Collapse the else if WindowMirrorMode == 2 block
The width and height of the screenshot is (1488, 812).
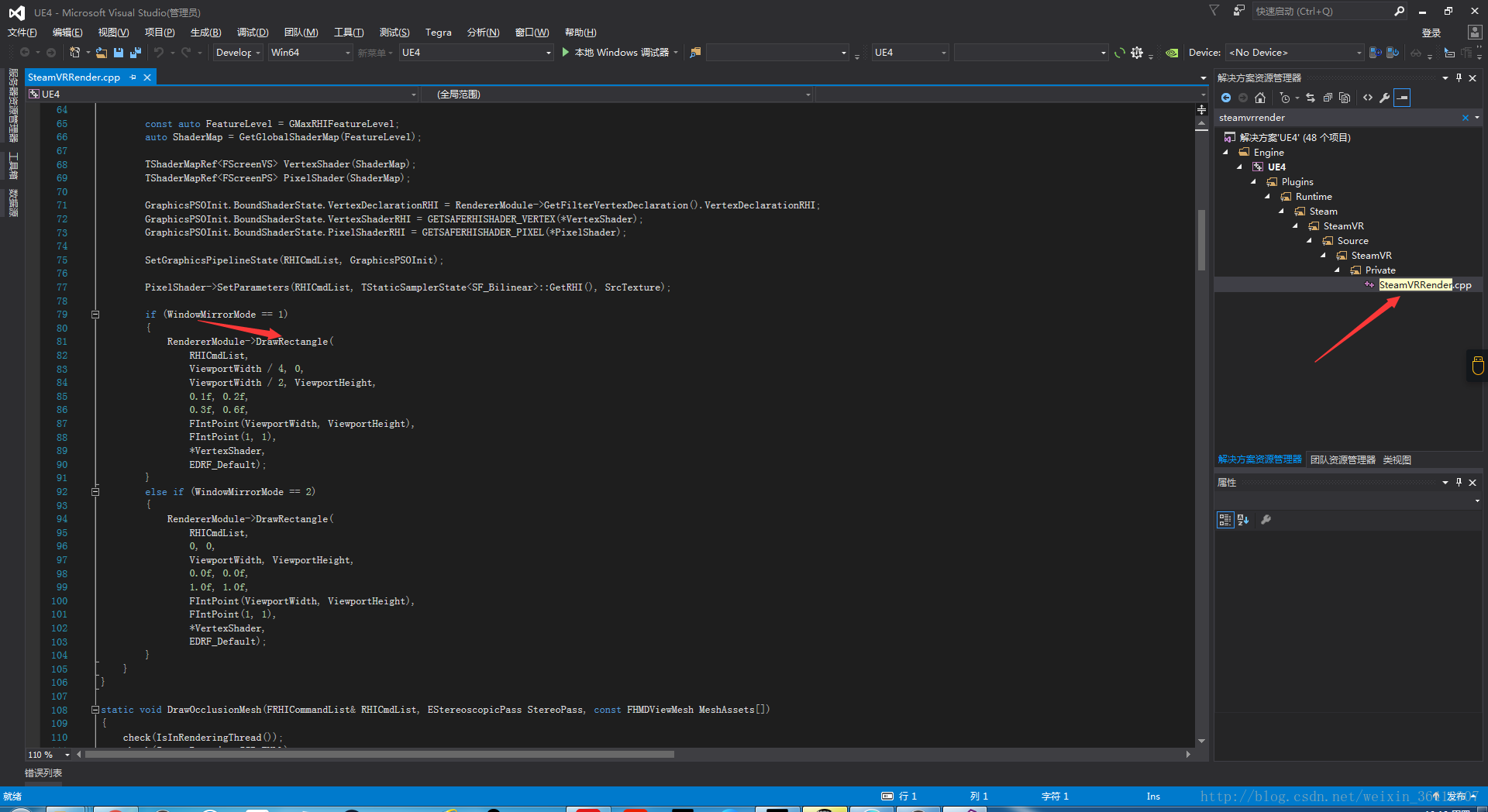(x=95, y=492)
